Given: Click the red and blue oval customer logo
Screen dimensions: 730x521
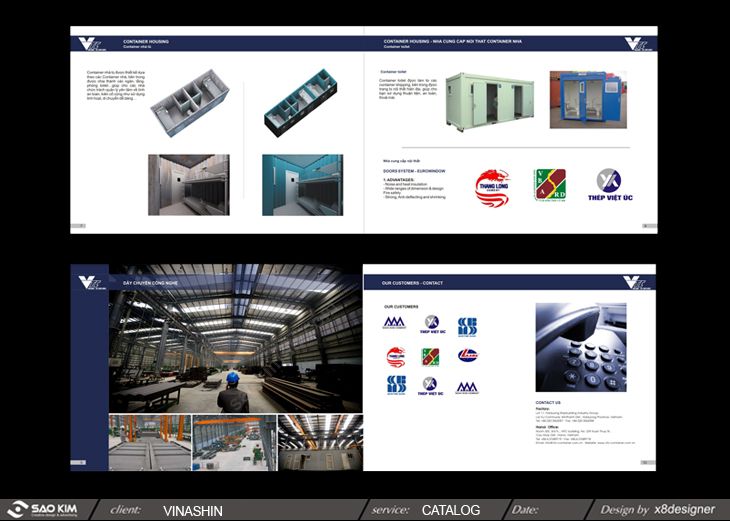Looking at the screenshot, I should 467,356.
